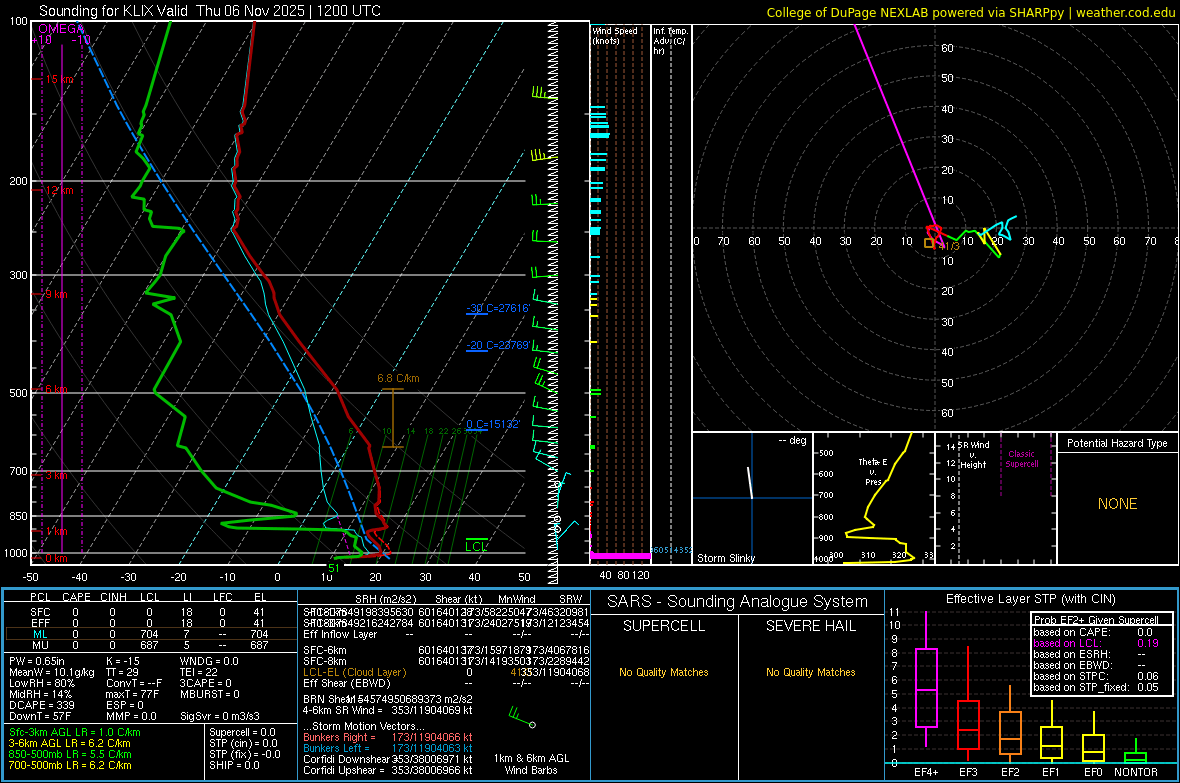This screenshot has height=783, width=1180.
Task: Click the SEVERE HAIL column heading
Action: 810,626
